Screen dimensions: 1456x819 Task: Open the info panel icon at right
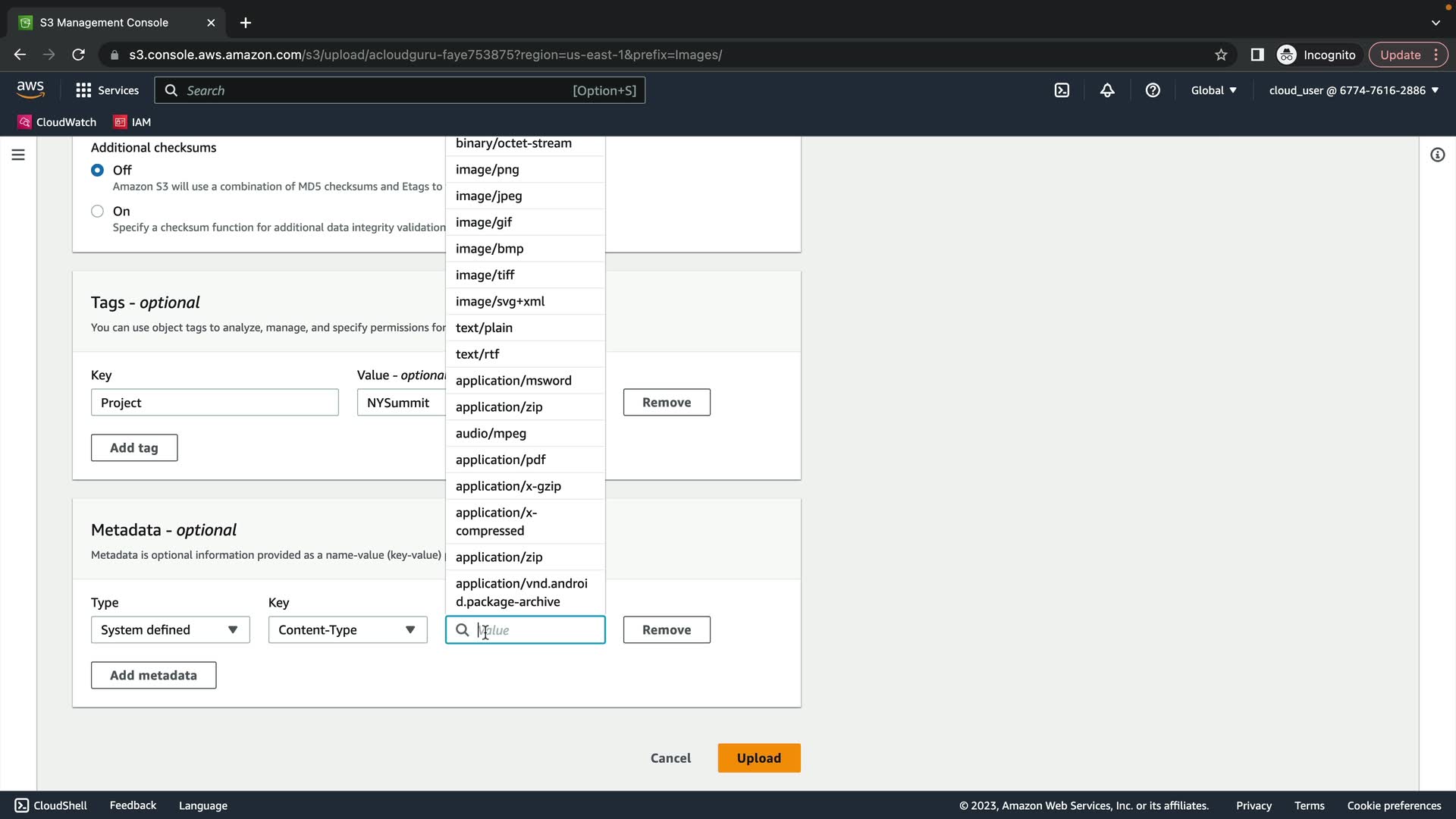(x=1437, y=155)
